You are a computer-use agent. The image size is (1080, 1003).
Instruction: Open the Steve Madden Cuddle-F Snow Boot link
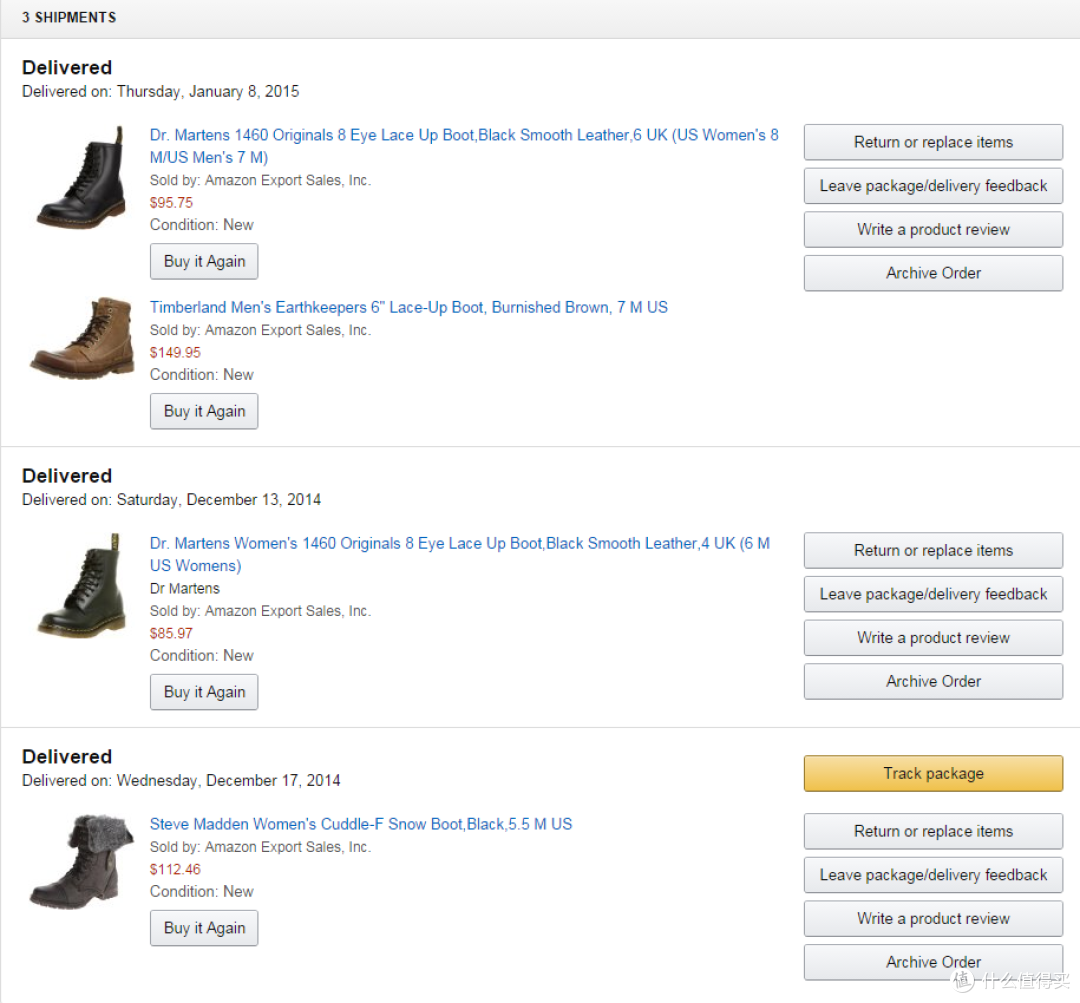[361, 824]
